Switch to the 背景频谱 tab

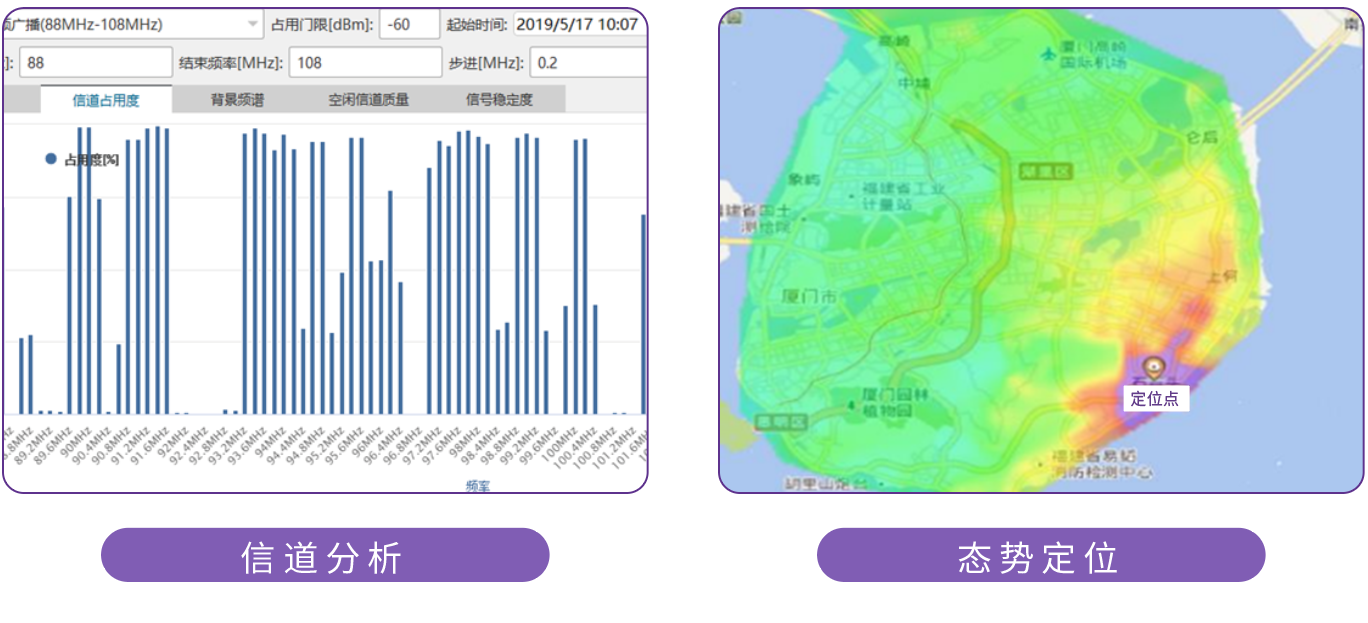point(237,99)
